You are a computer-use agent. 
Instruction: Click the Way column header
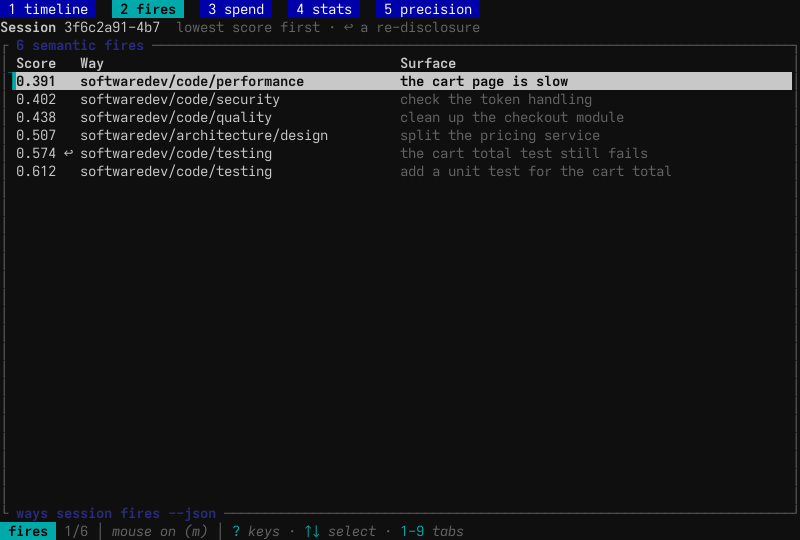[92, 63]
